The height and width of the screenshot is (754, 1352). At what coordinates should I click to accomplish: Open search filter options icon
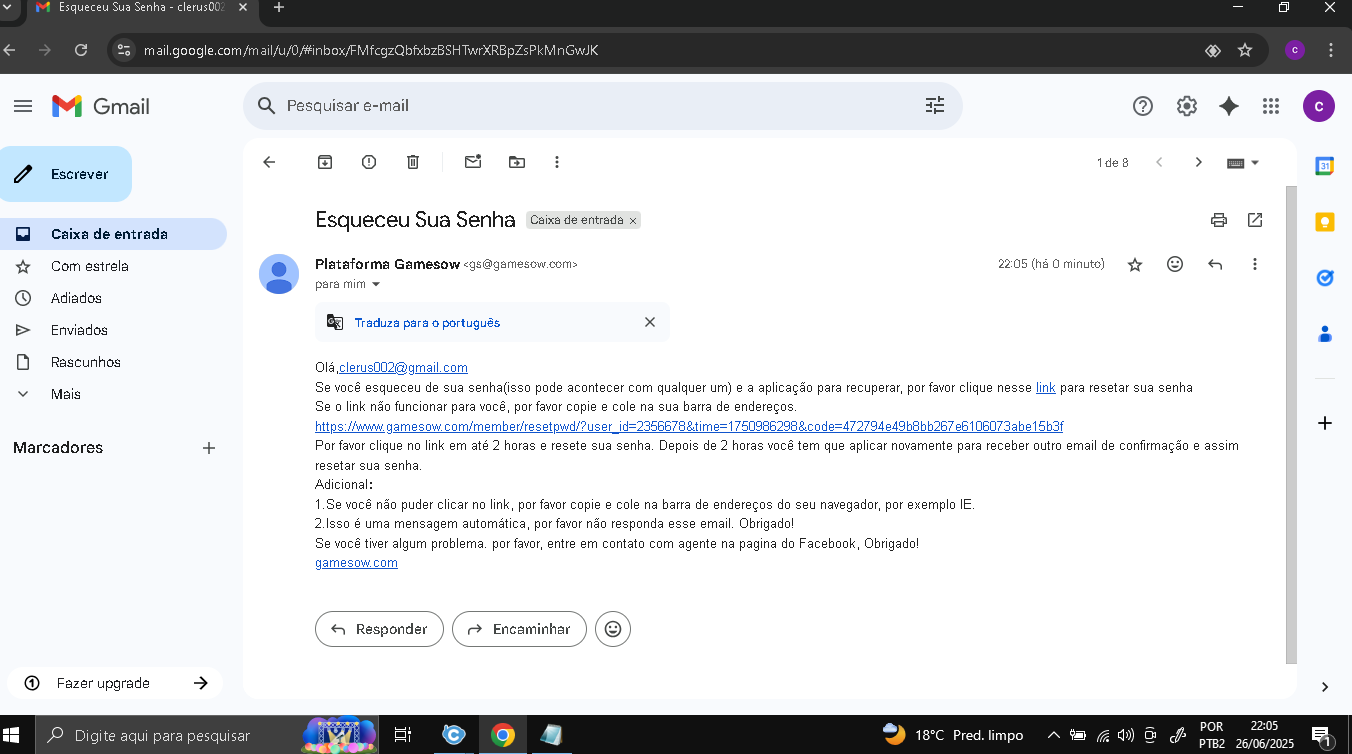(935, 105)
